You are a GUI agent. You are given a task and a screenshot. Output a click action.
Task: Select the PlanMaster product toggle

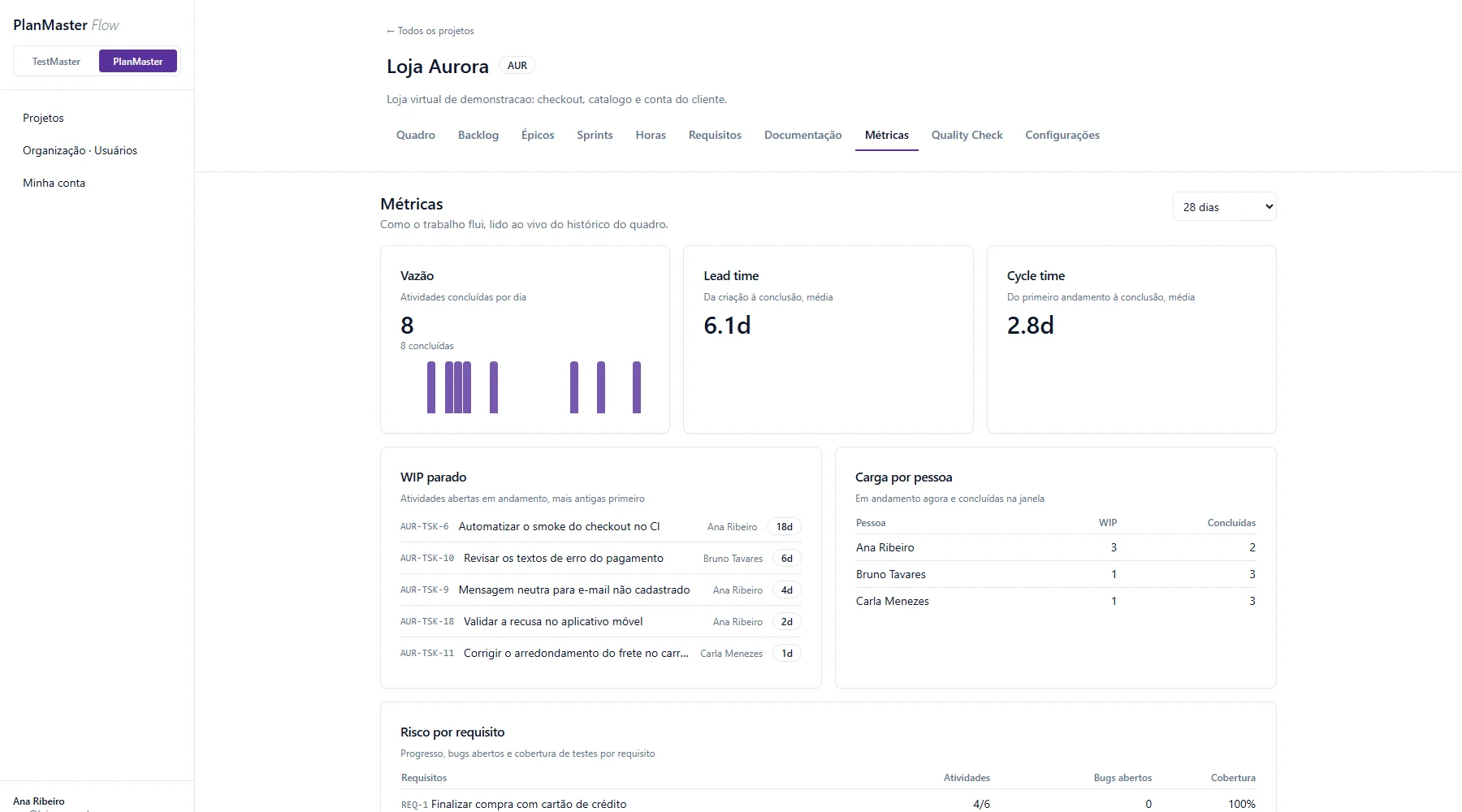pyautogui.click(x=138, y=61)
